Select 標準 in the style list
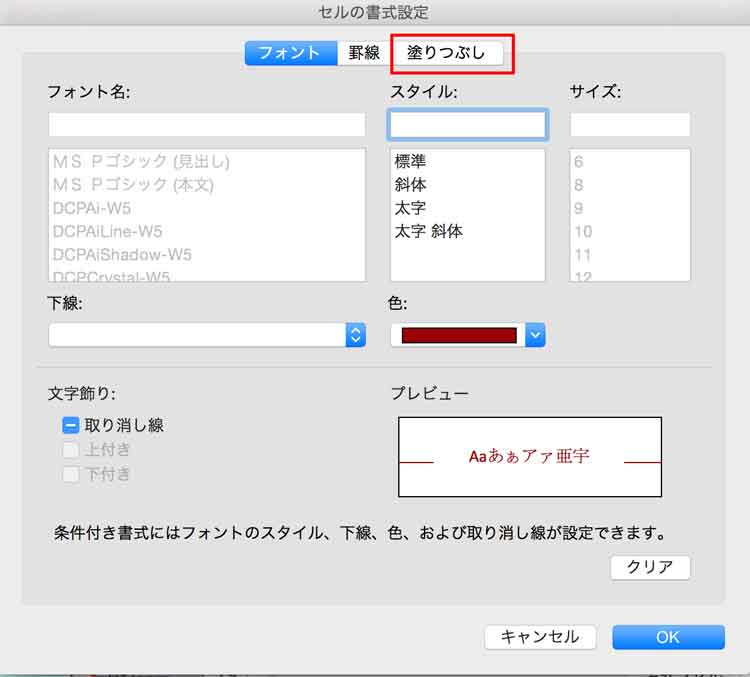750x677 pixels. [x=410, y=161]
